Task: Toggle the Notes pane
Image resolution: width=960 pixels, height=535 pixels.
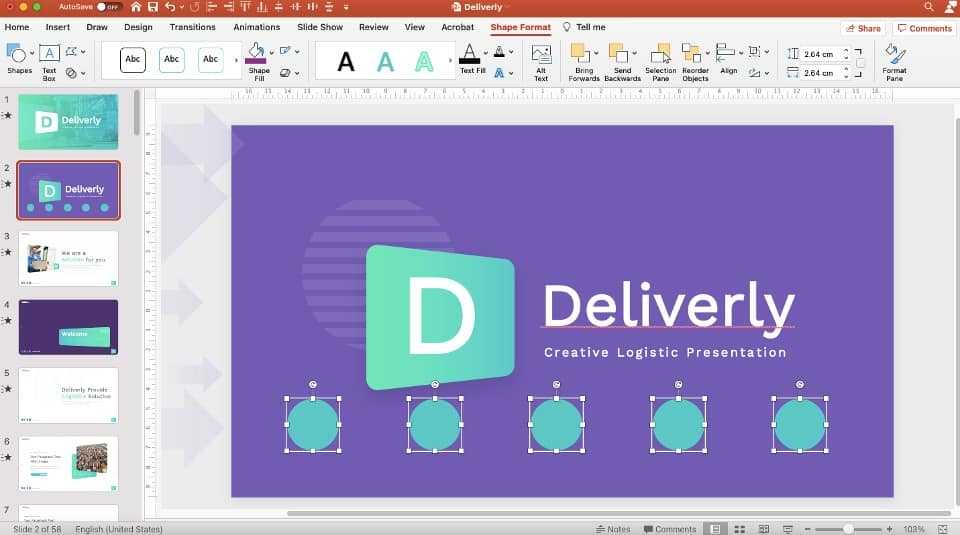Action: pos(613,529)
